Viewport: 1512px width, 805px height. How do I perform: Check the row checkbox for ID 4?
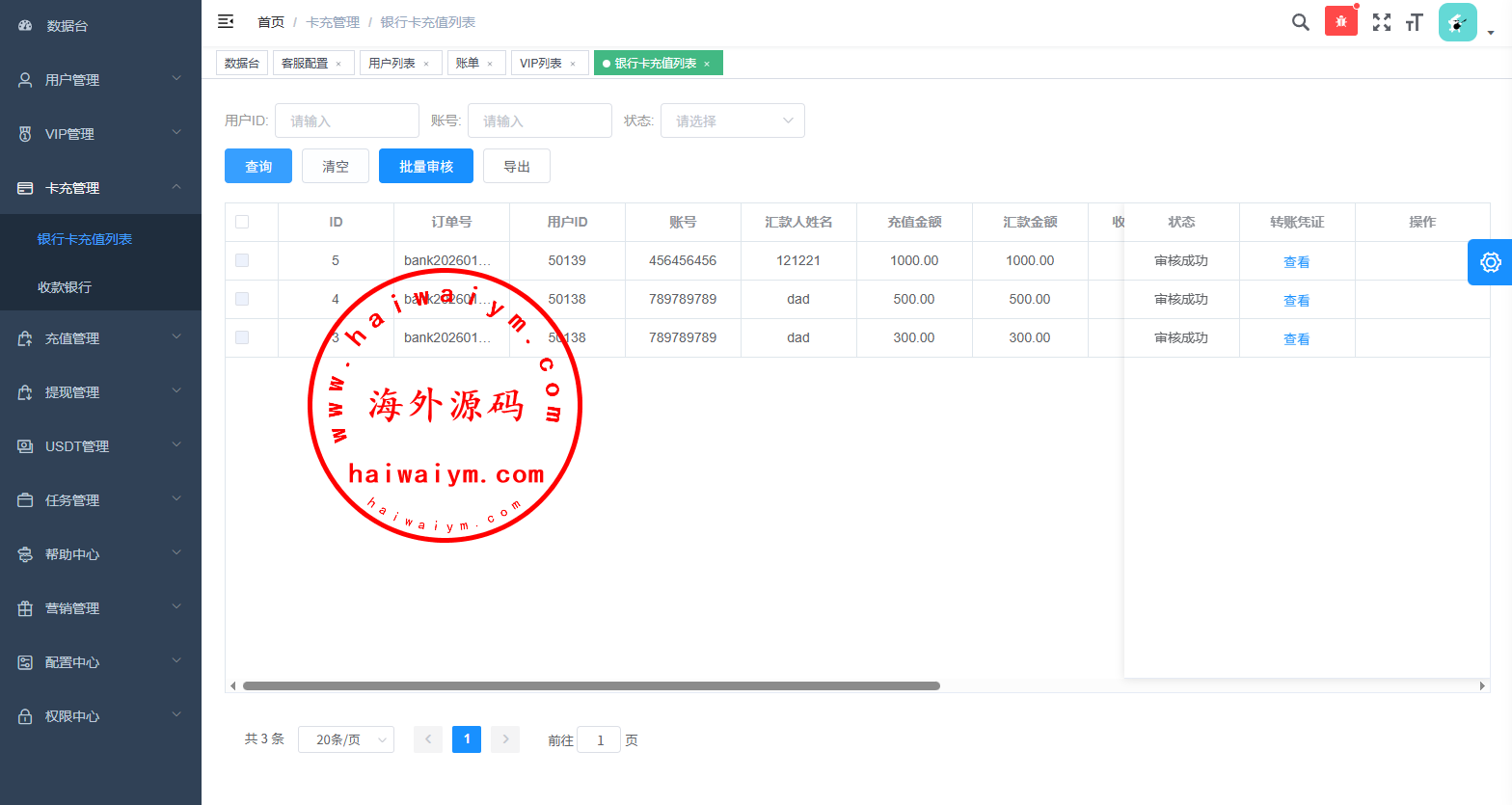(242, 299)
